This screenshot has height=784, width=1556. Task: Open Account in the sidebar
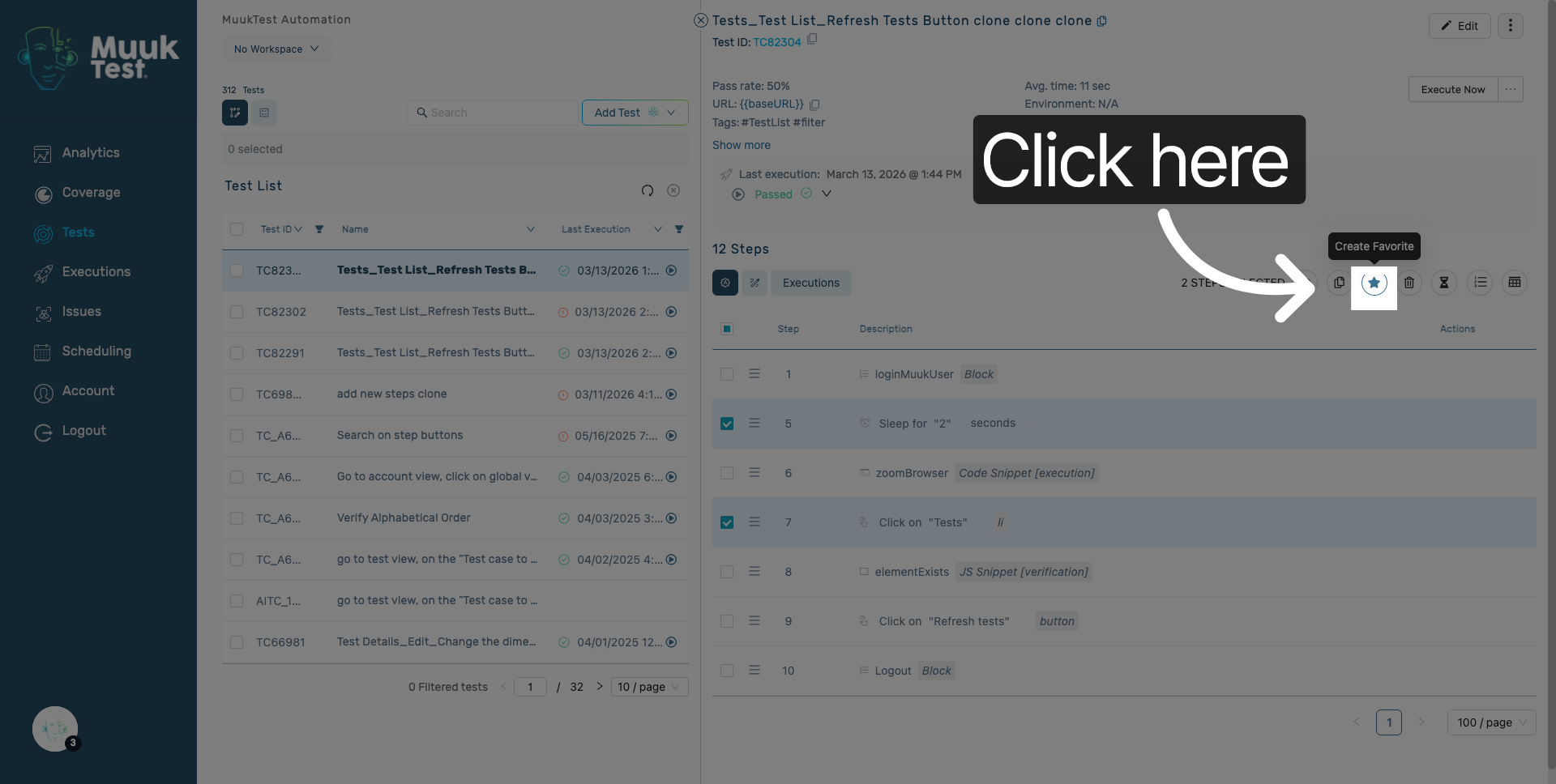88,391
